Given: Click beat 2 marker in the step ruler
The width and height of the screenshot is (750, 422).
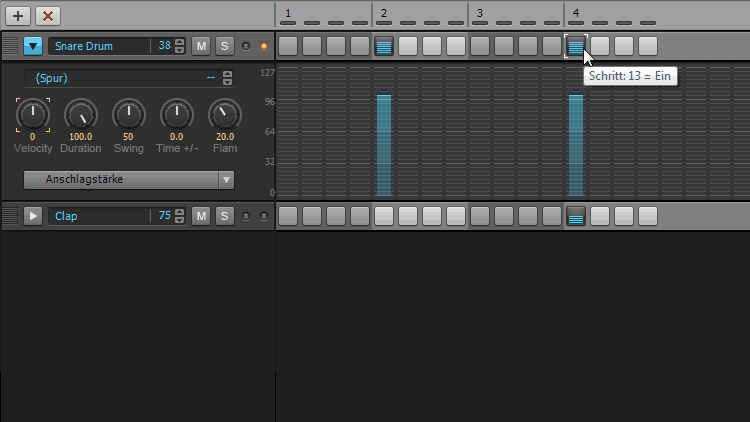Looking at the screenshot, I should pyautogui.click(x=384, y=13).
